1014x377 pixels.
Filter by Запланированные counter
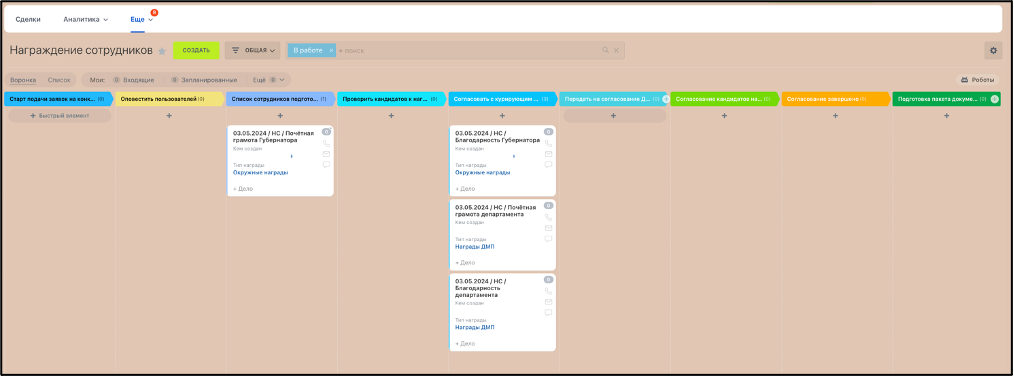pyautogui.click(x=204, y=80)
